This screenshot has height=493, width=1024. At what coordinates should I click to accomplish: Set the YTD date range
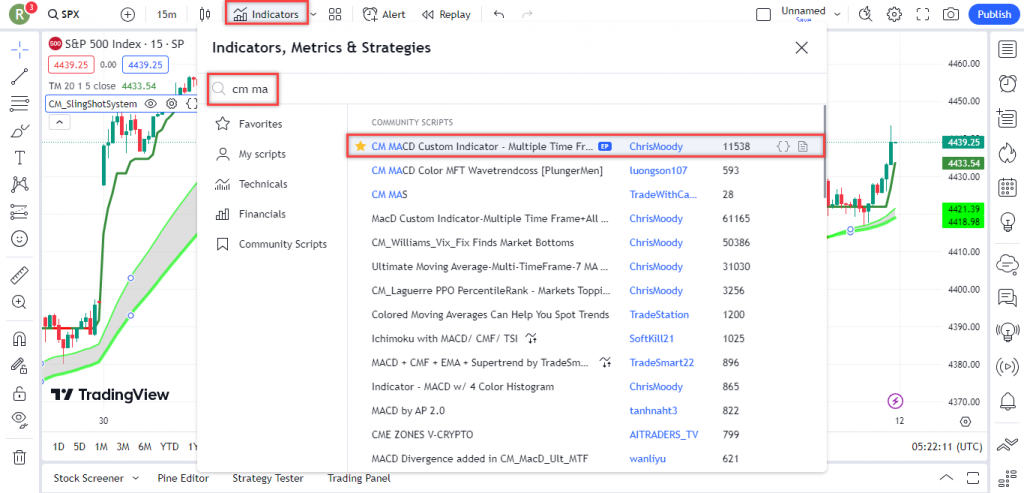[x=169, y=447]
